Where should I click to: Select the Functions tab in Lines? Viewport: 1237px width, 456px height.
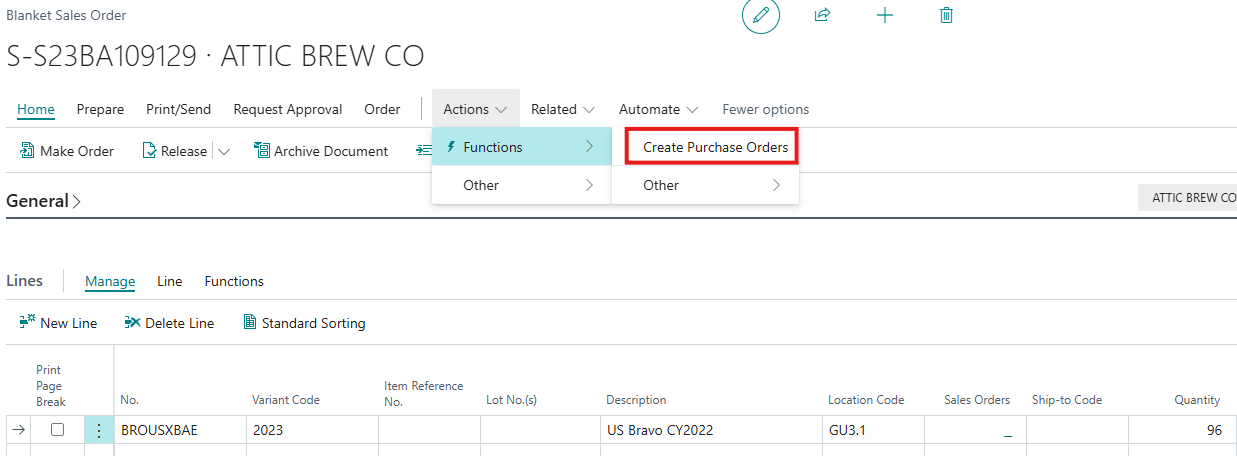pyautogui.click(x=234, y=281)
